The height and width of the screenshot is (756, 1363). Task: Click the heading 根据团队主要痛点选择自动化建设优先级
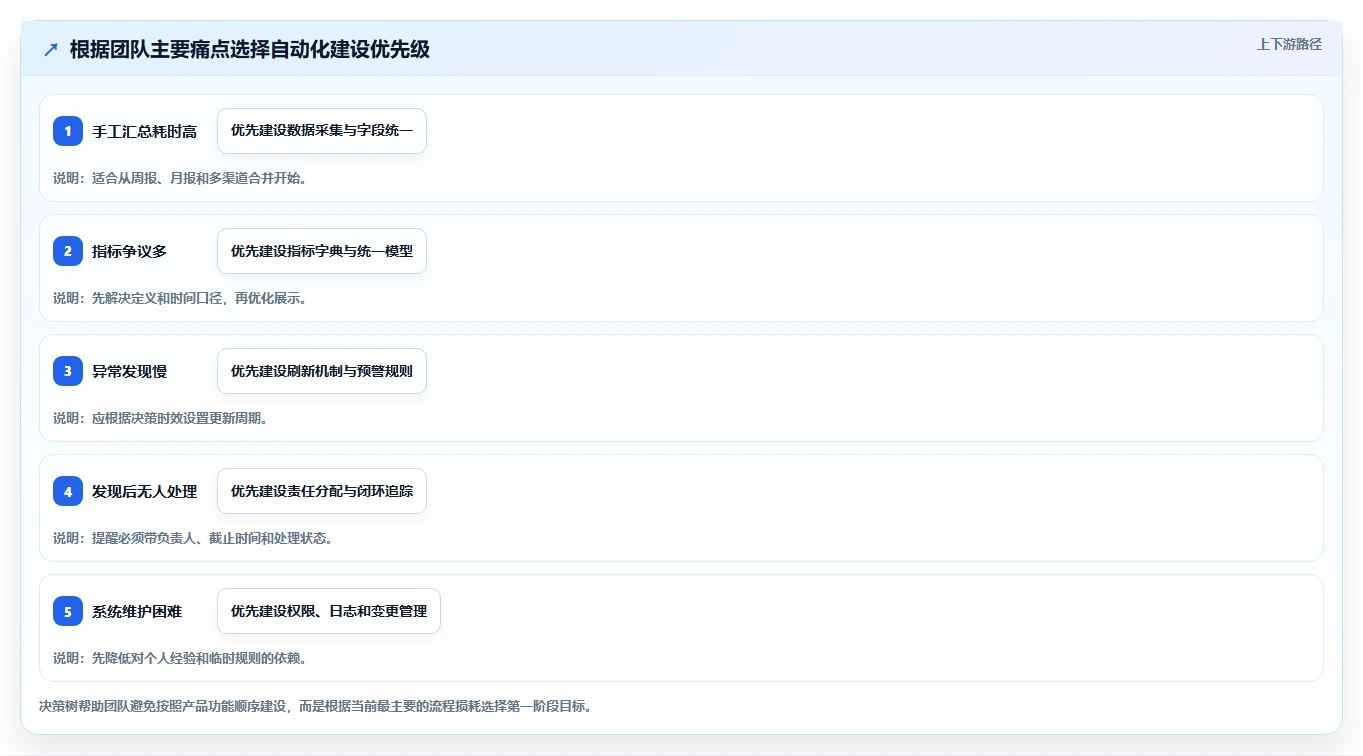tap(250, 49)
